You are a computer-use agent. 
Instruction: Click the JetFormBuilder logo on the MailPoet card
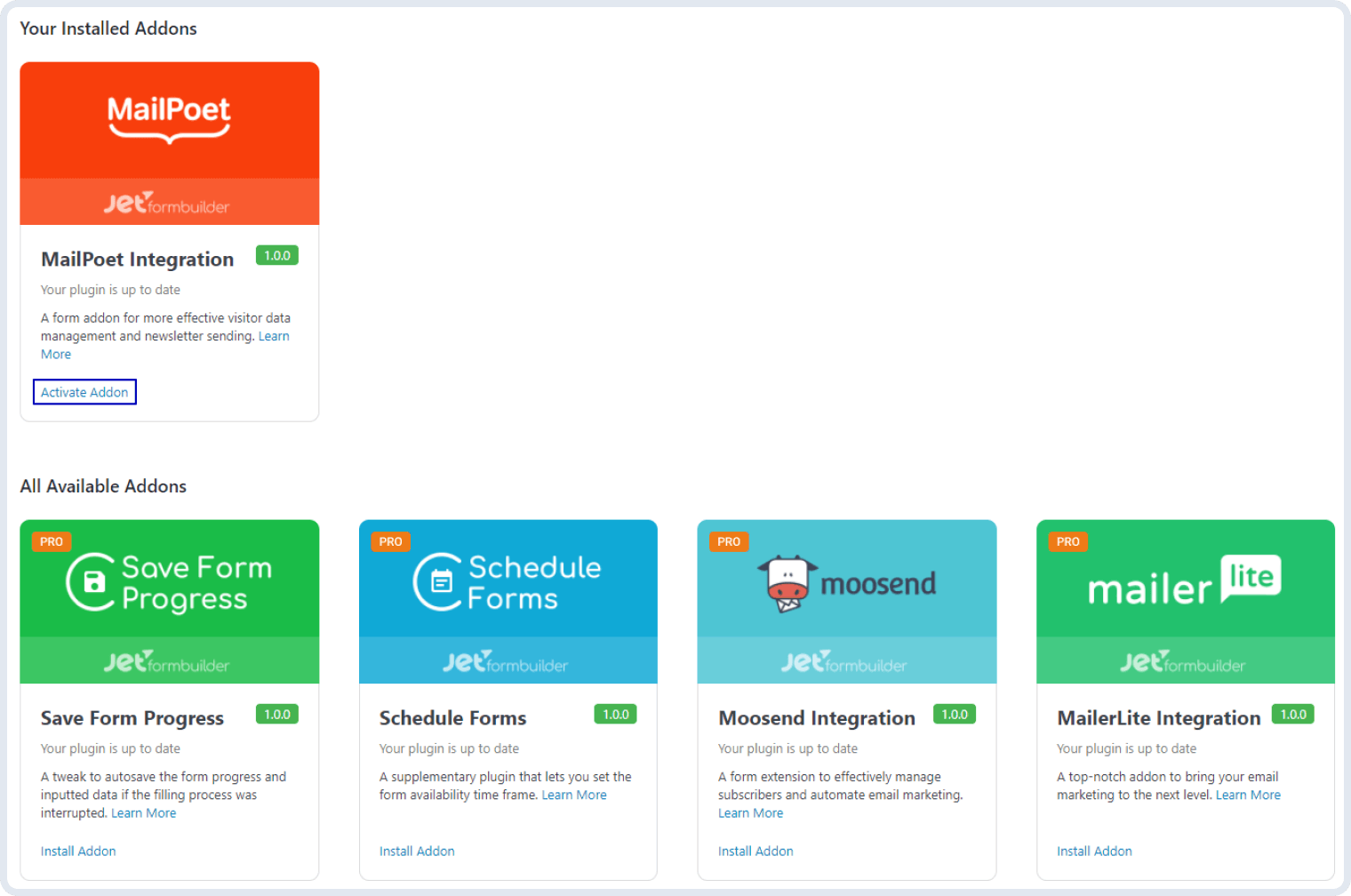[x=168, y=203]
